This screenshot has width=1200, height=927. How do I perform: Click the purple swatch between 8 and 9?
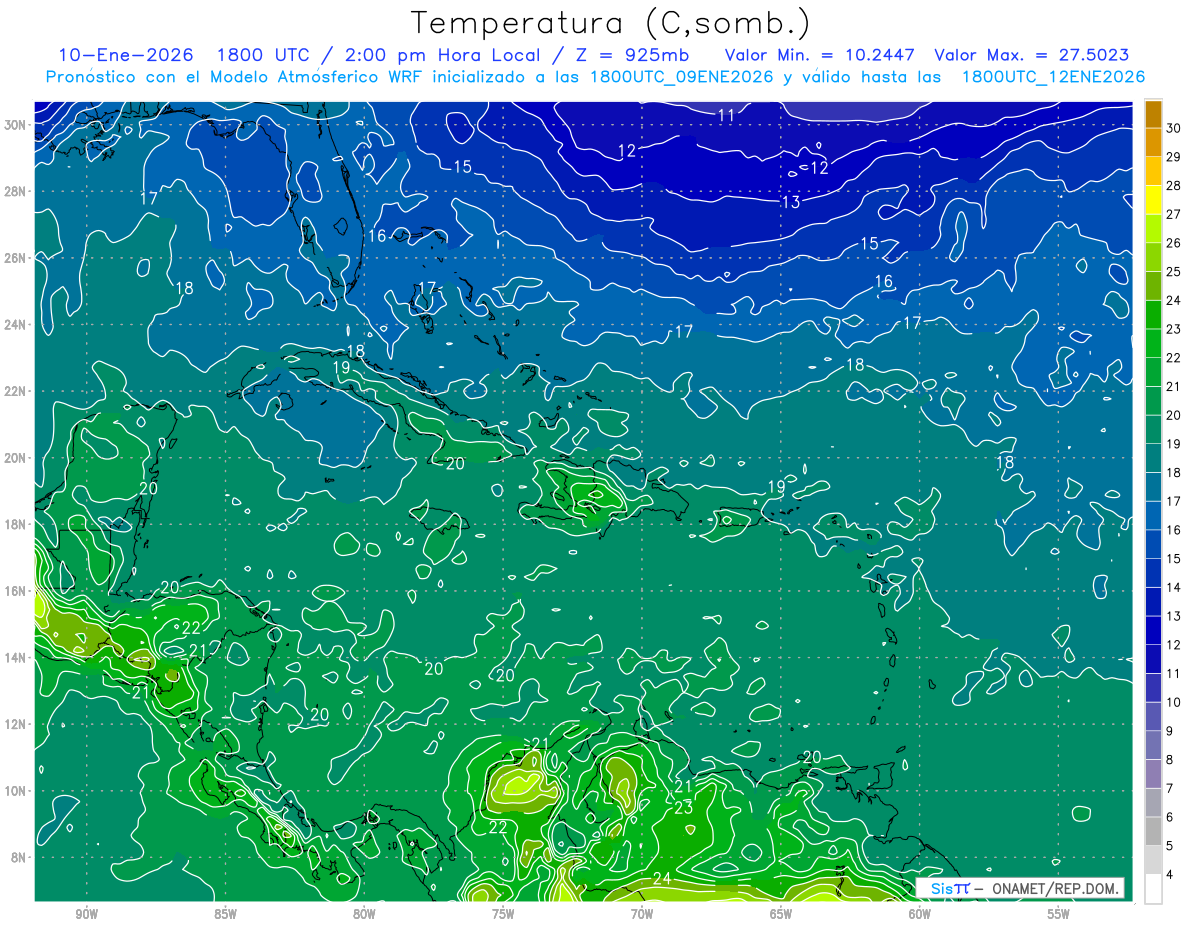click(x=1153, y=746)
